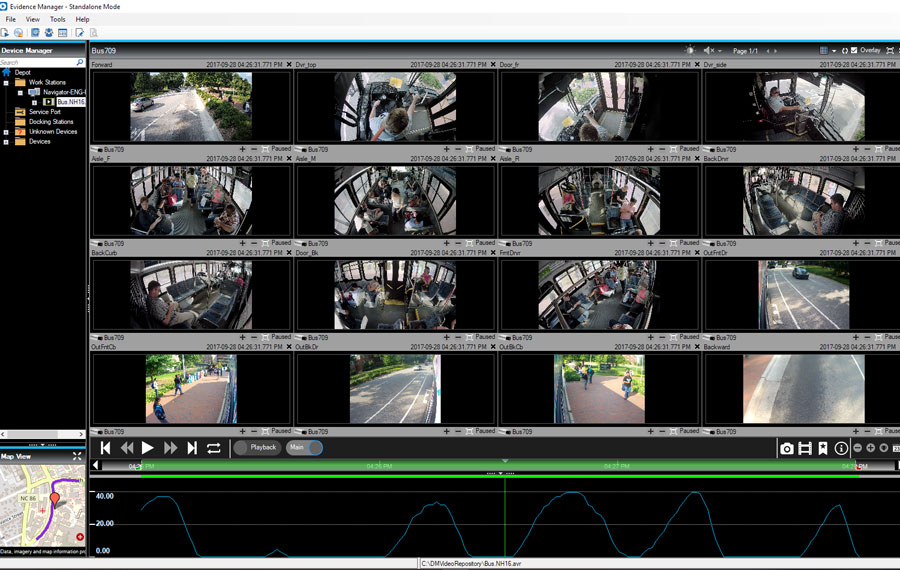Select the Backward camera thumbnail
The height and width of the screenshot is (570, 900).
point(804,389)
